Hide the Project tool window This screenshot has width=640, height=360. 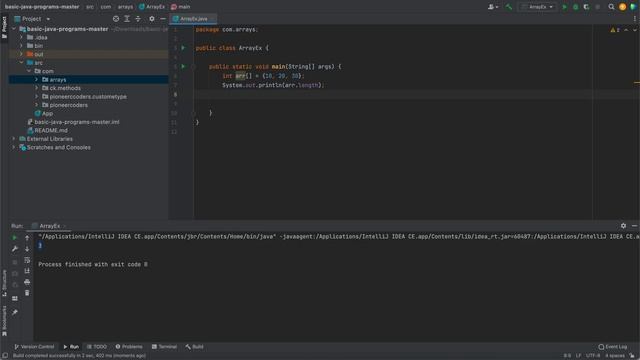point(162,19)
